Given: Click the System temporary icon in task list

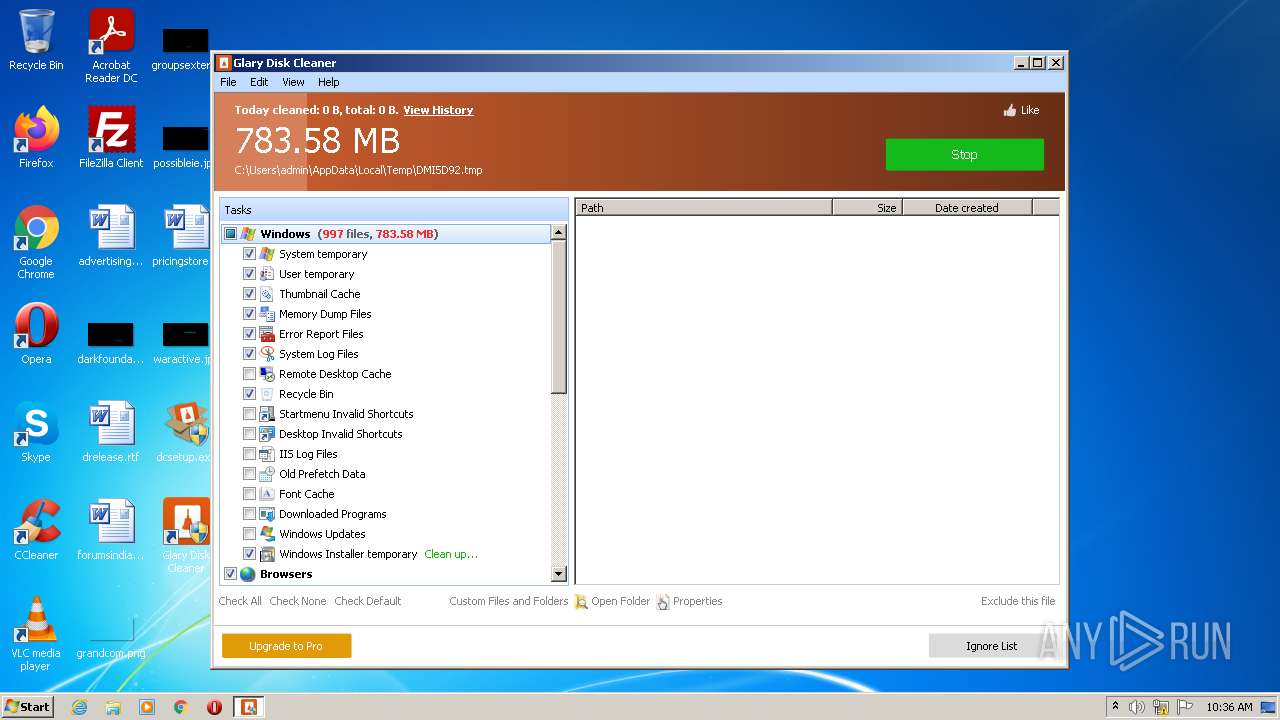Looking at the screenshot, I should 267,254.
